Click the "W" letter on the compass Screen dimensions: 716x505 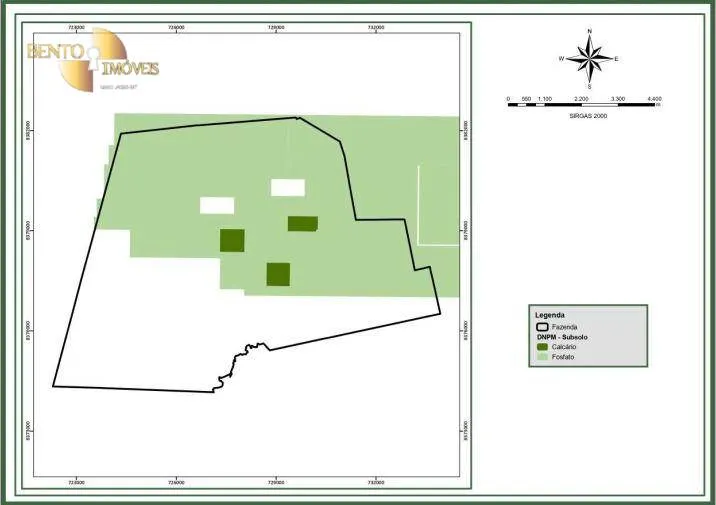pyautogui.click(x=562, y=59)
